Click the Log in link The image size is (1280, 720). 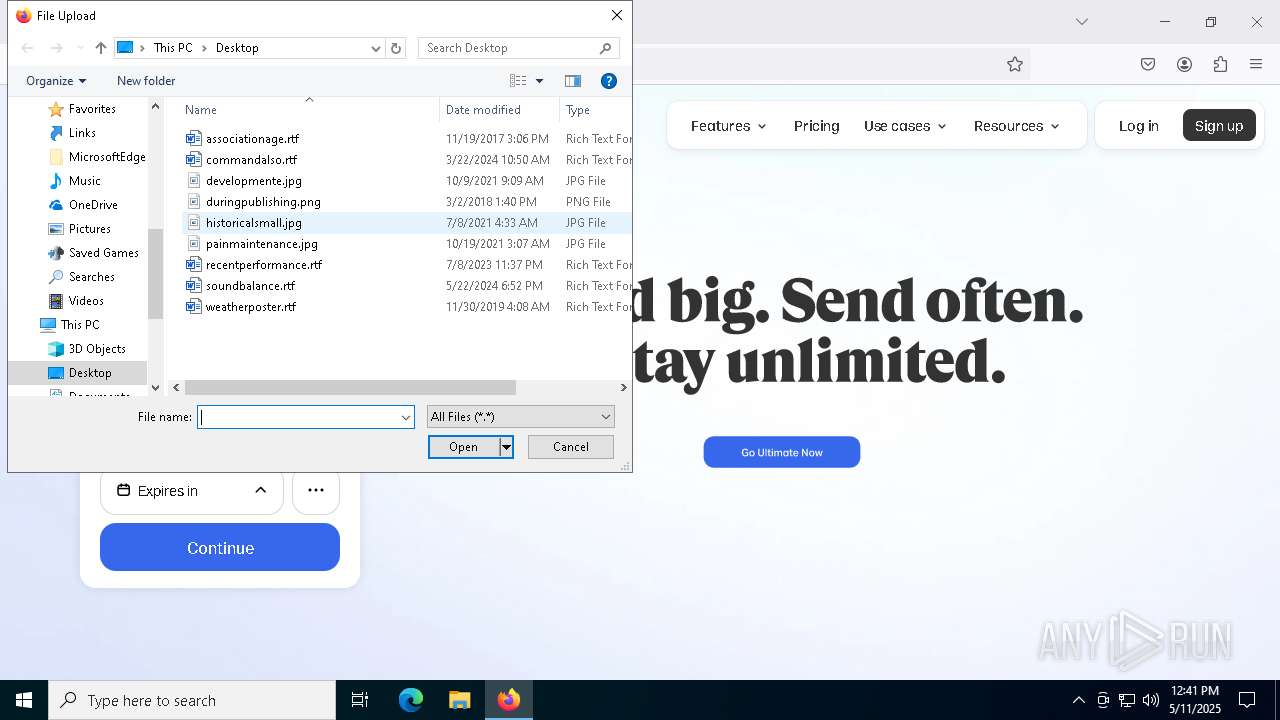[1138, 126]
